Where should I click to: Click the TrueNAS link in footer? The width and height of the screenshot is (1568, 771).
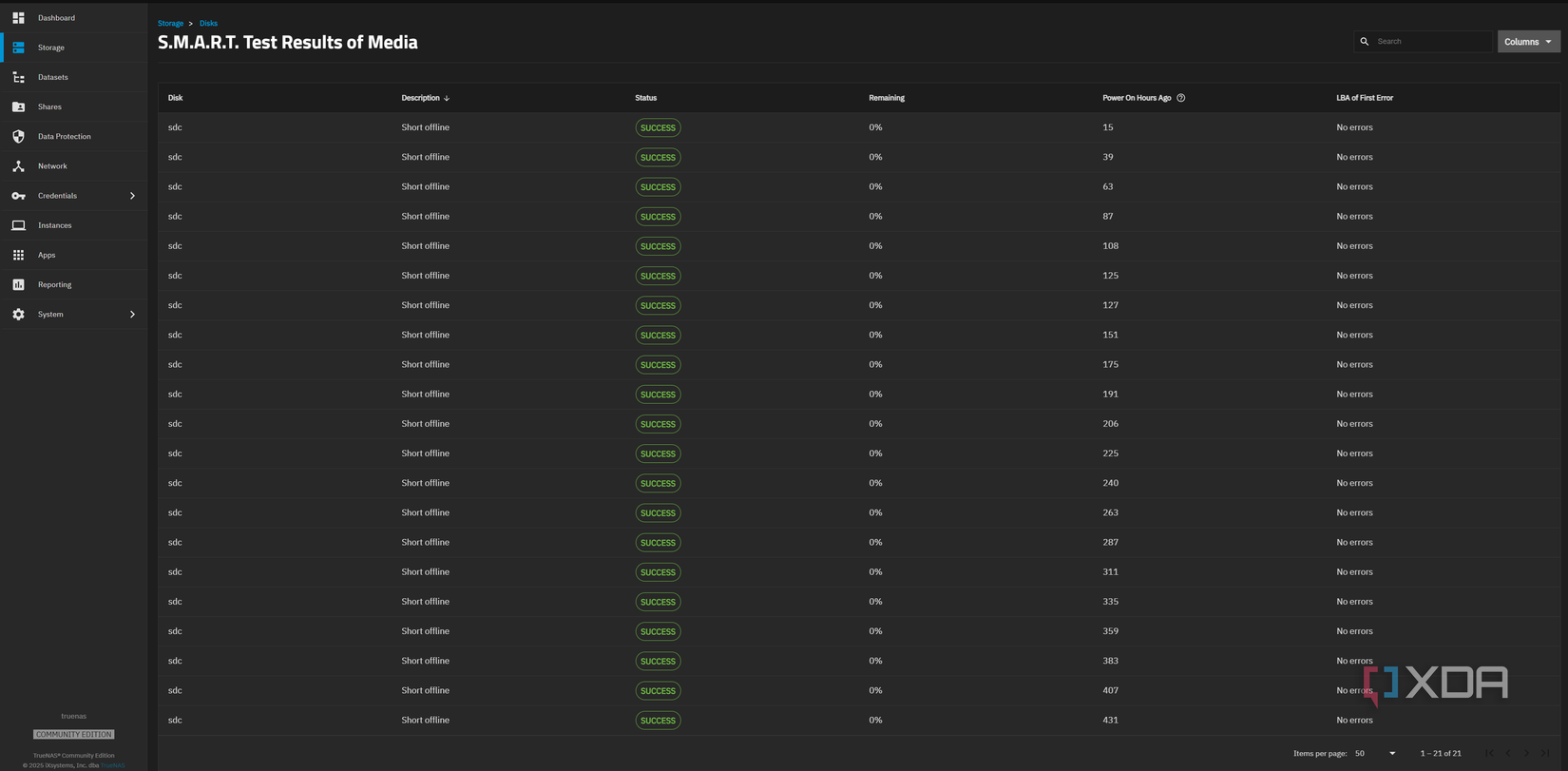point(112,765)
